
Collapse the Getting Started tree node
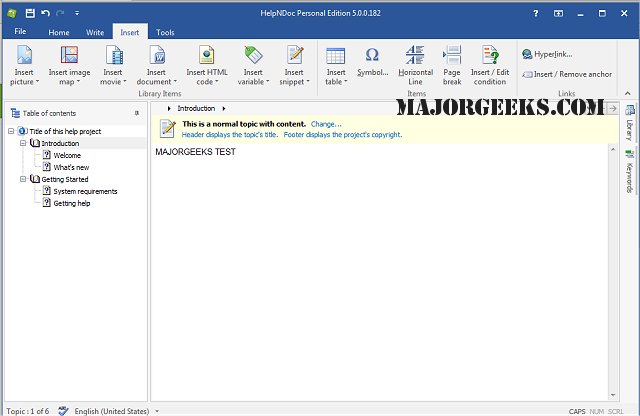click(23, 179)
